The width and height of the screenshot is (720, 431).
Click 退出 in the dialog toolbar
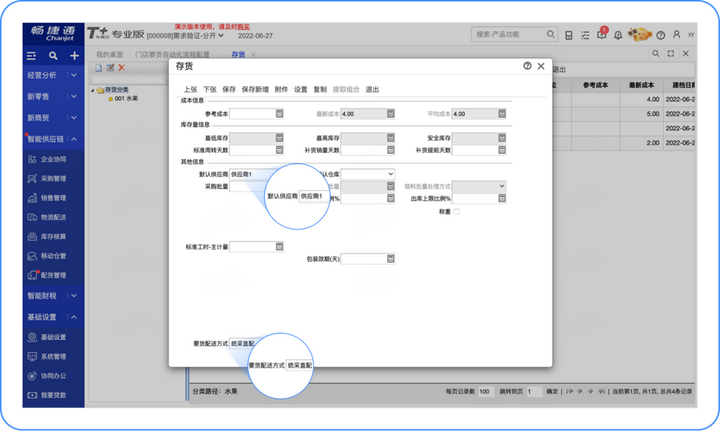pyautogui.click(x=372, y=90)
